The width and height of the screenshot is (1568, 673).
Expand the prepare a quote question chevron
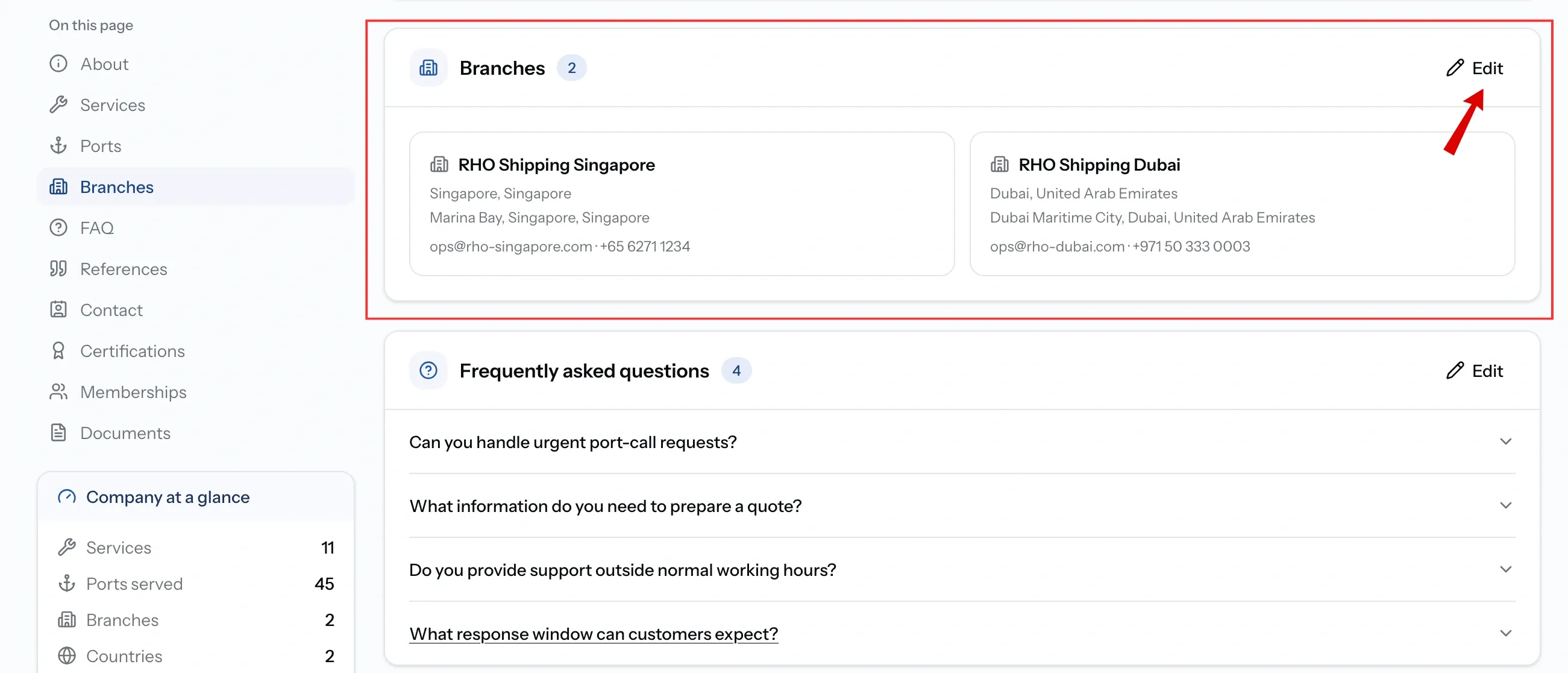click(x=1505, y=505)
